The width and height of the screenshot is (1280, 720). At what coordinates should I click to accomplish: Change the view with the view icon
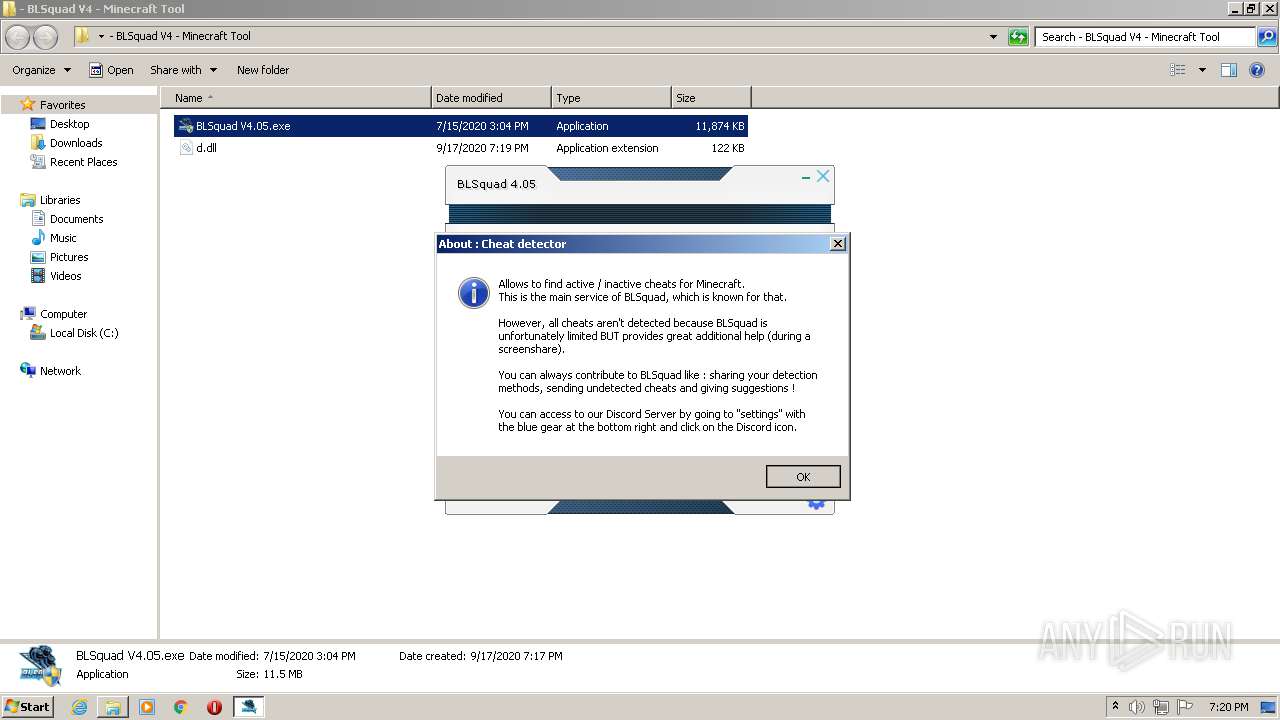(x=1178, y=70)
